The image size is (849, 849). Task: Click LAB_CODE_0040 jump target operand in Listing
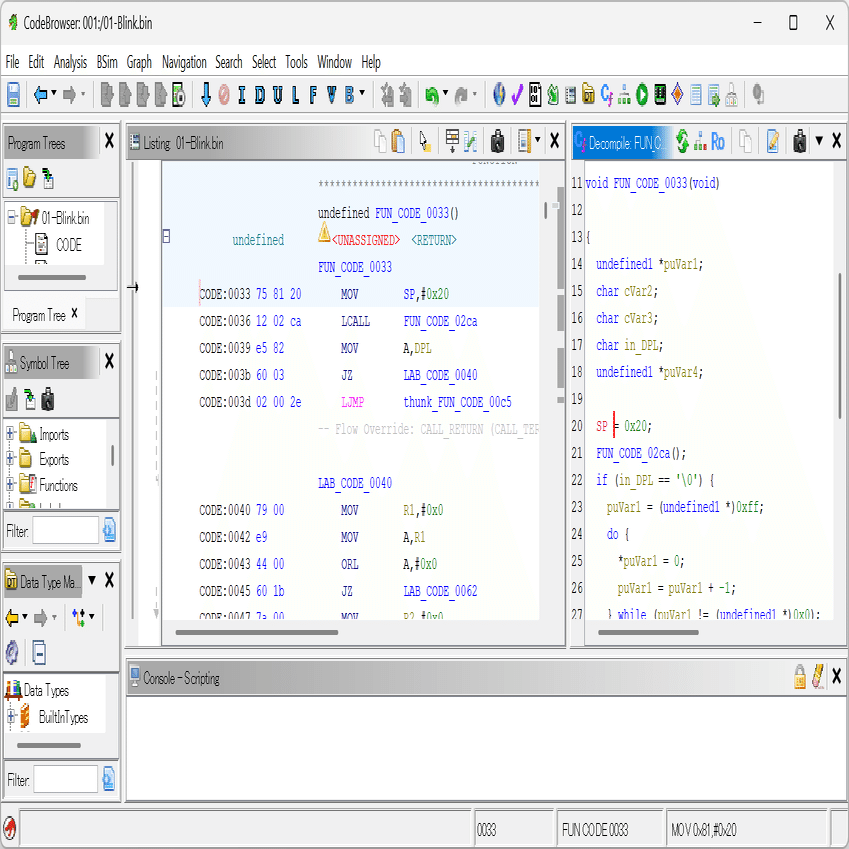pos(440,375)
